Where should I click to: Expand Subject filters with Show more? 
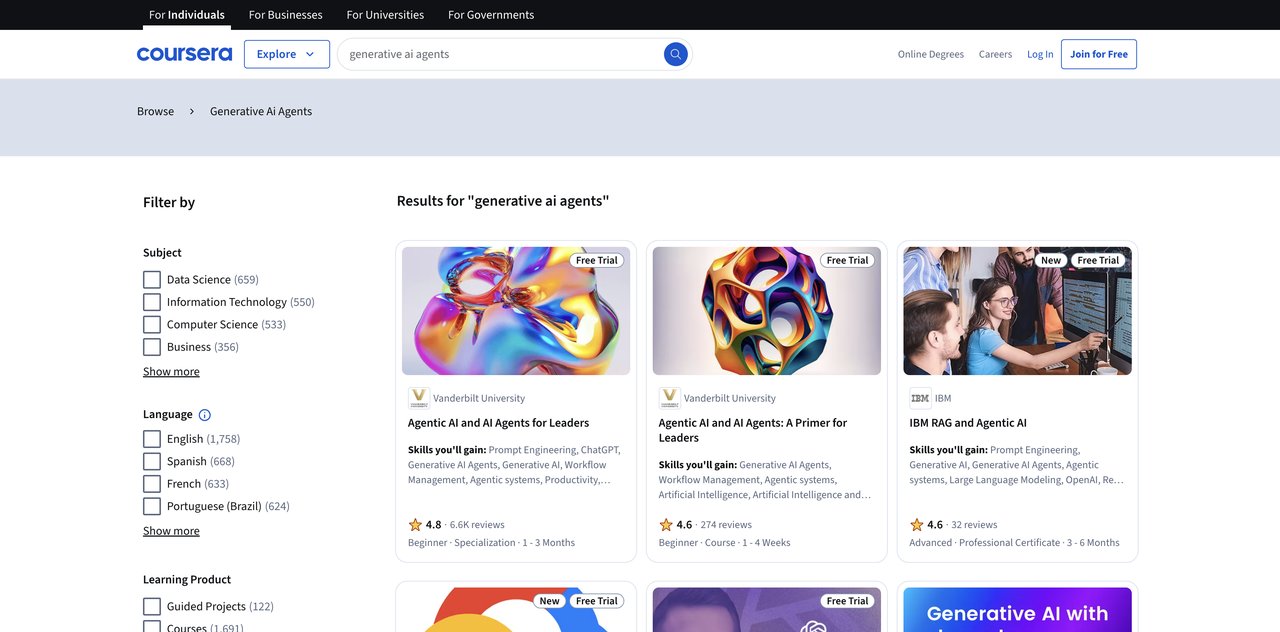171,371
